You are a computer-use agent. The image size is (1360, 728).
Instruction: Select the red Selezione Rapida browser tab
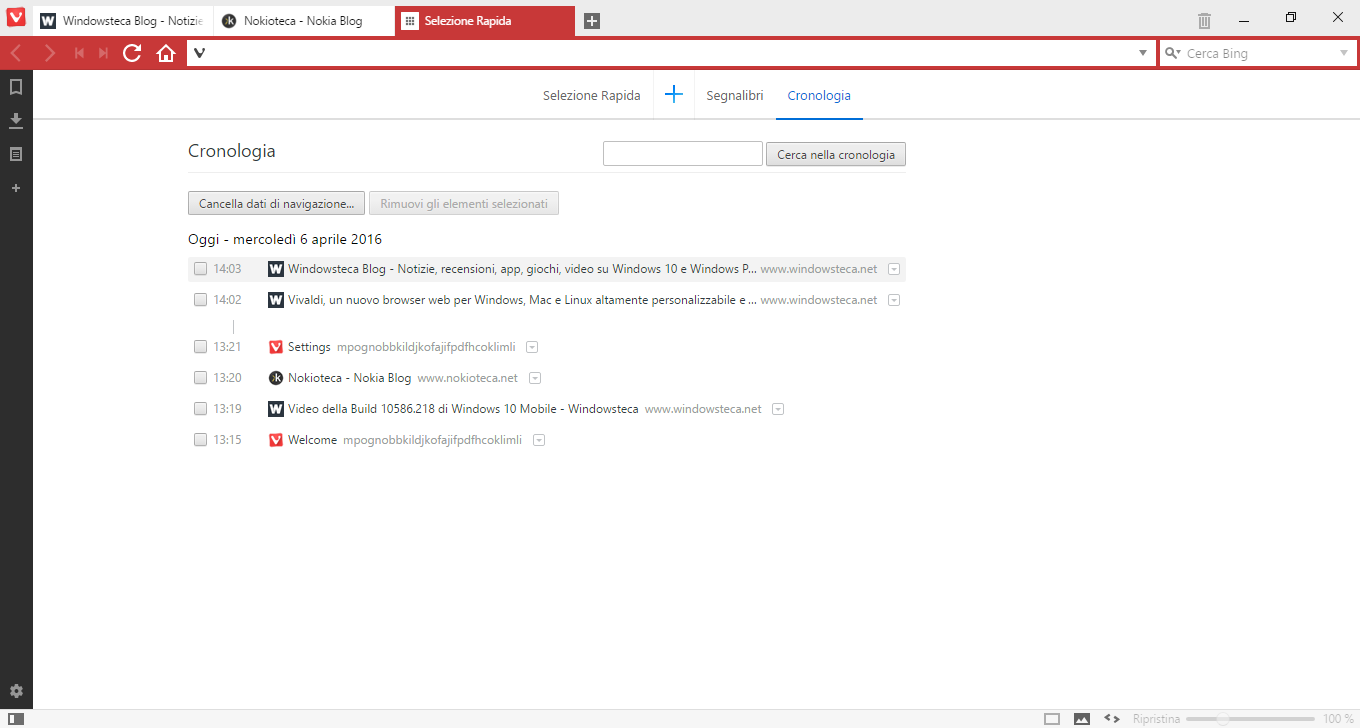[485, 21]
